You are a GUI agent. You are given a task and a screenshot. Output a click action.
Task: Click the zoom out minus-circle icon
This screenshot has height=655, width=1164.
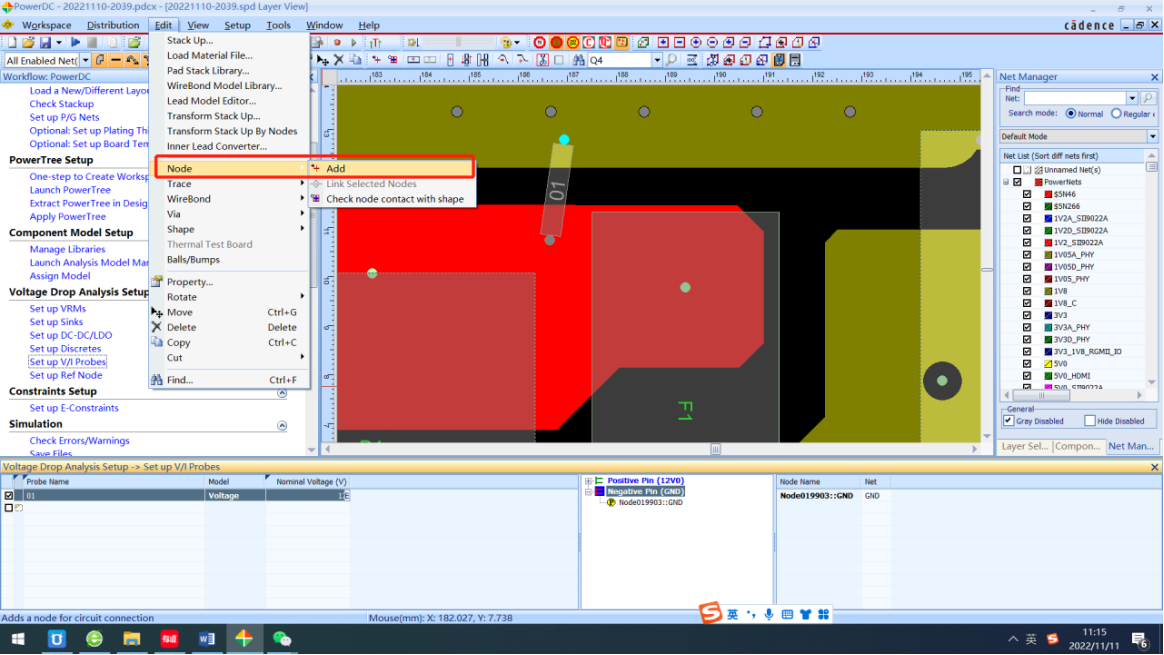pos(712,42)
